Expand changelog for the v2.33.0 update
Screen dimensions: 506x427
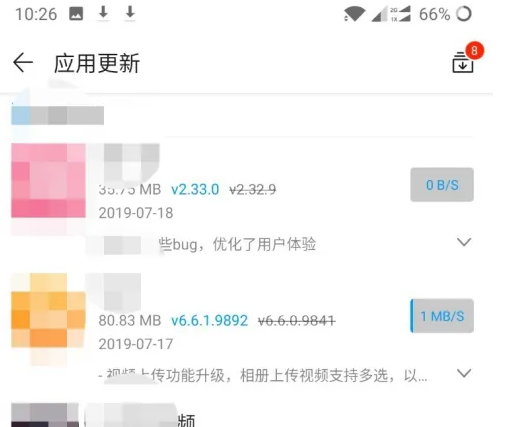coord(464,242)
